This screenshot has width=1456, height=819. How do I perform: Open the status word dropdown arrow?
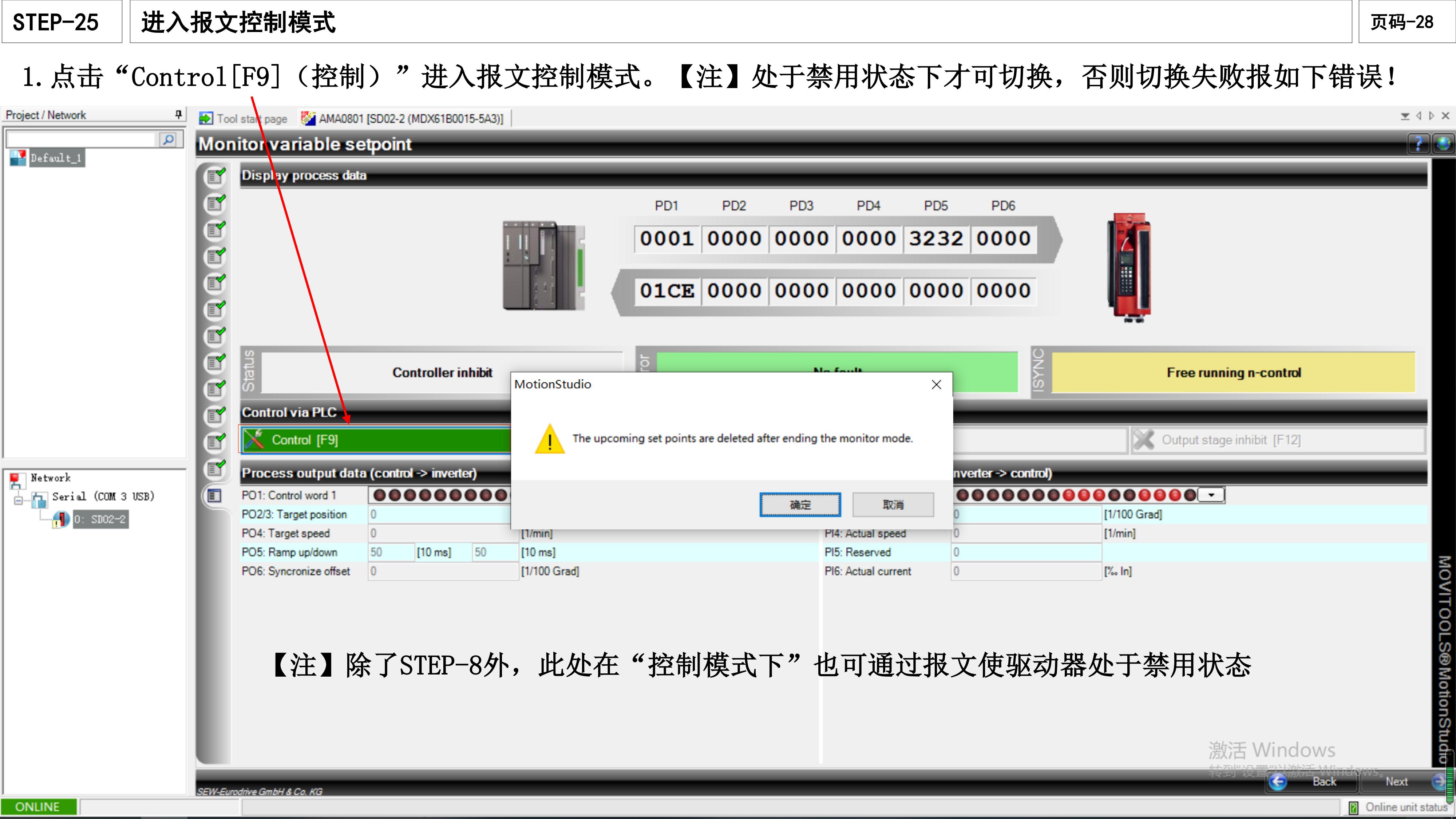(1211, 496)
